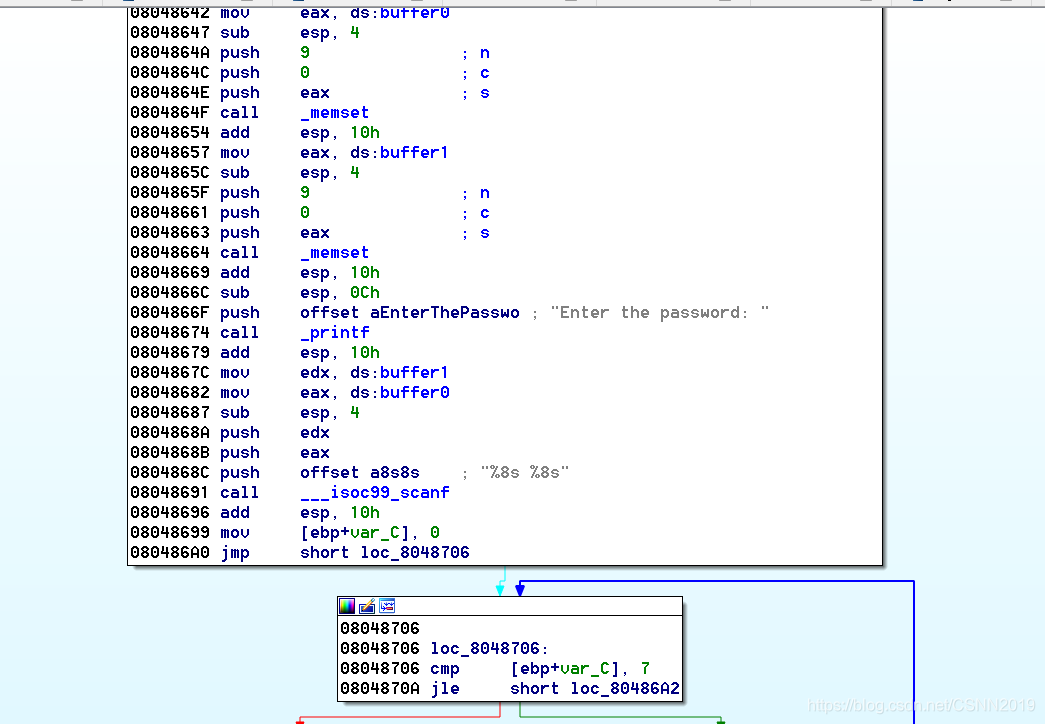Click the "Enter the password: " string comment
Screen dimensions: 1045x724
click(659, 313)
